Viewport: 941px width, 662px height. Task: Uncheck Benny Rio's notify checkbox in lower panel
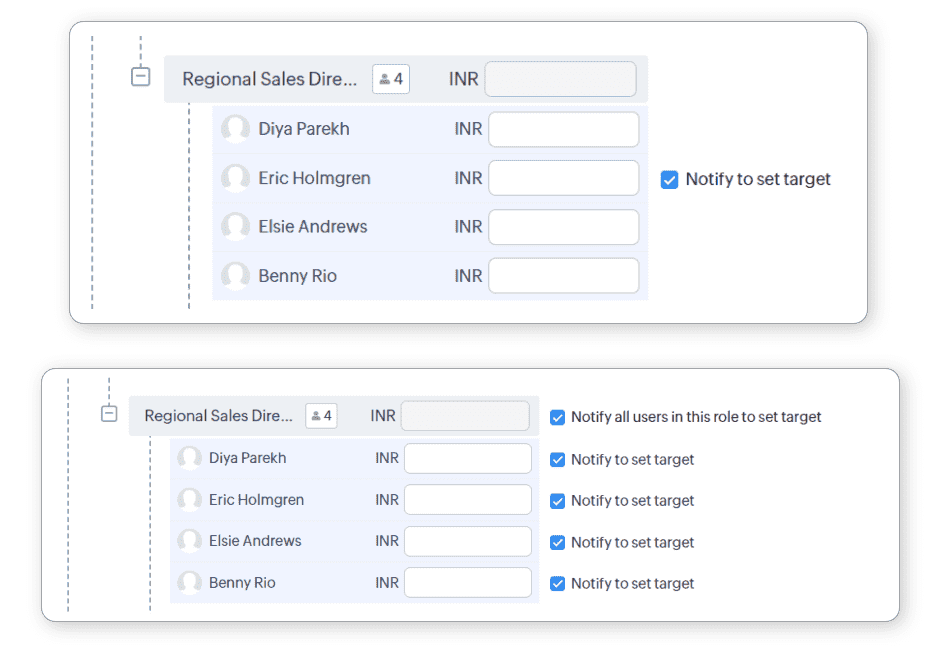(x=558, y=584)
